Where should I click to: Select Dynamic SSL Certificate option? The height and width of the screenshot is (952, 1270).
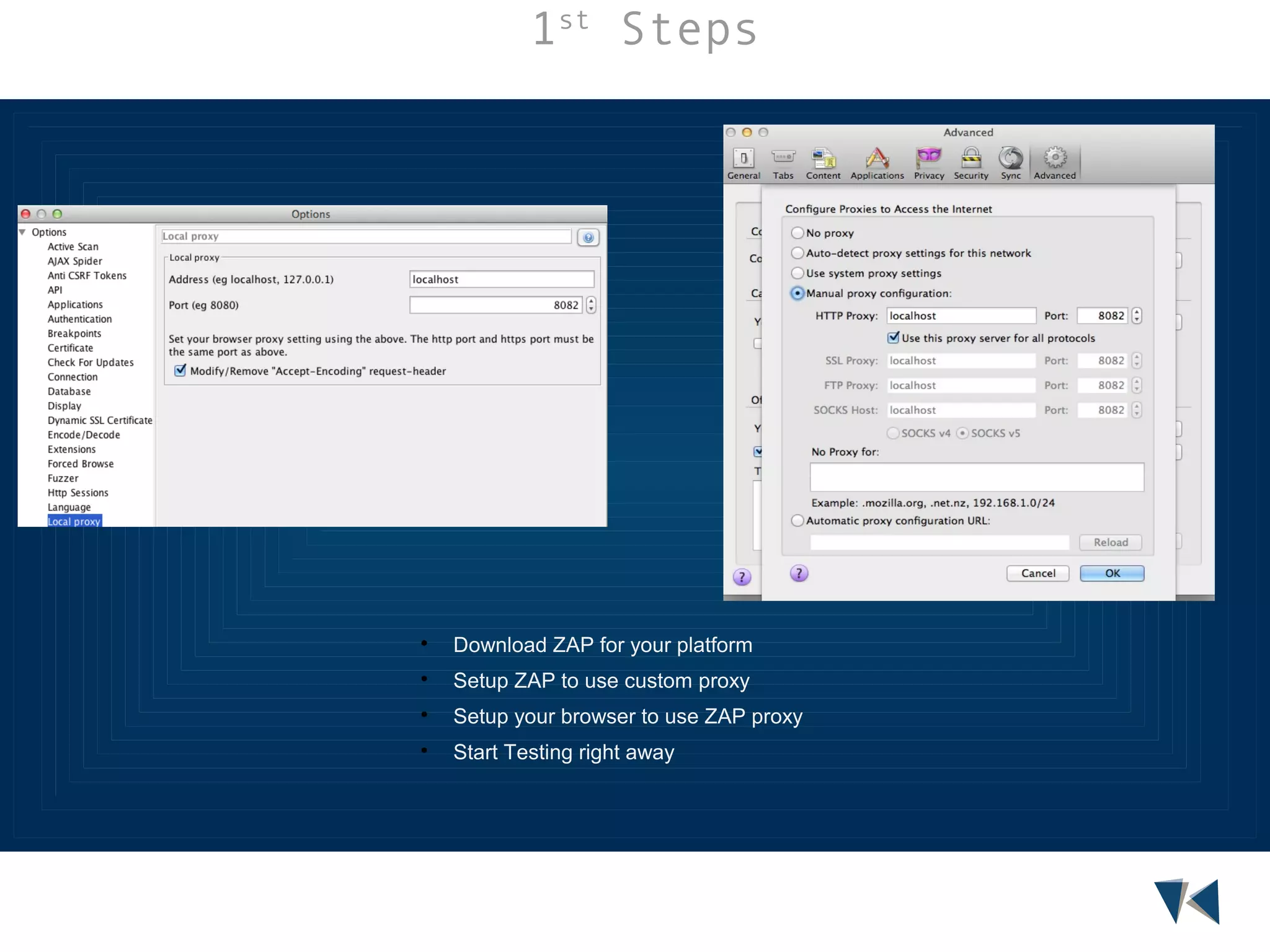pyautogui.click(x=100, y=420)
